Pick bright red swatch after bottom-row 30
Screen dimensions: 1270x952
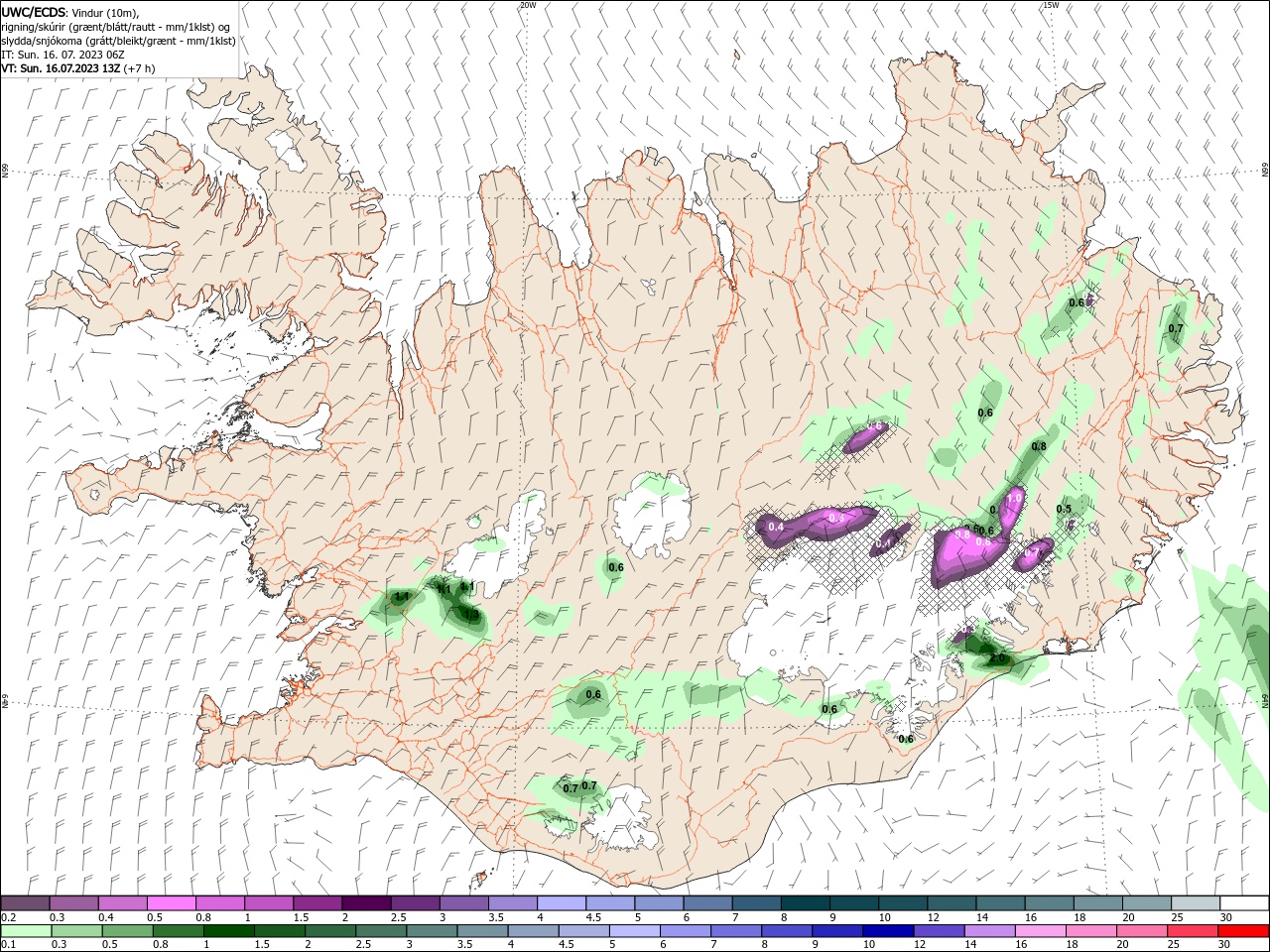click(x=1242, y=931)
